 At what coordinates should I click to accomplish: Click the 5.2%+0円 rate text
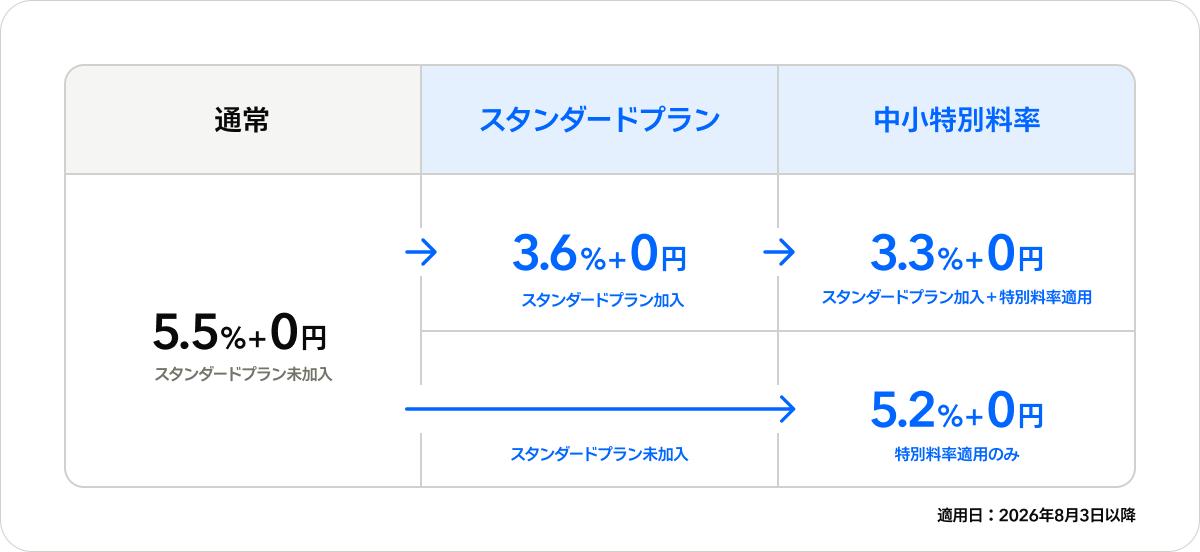pyautogui.click(x=957, y=410)
